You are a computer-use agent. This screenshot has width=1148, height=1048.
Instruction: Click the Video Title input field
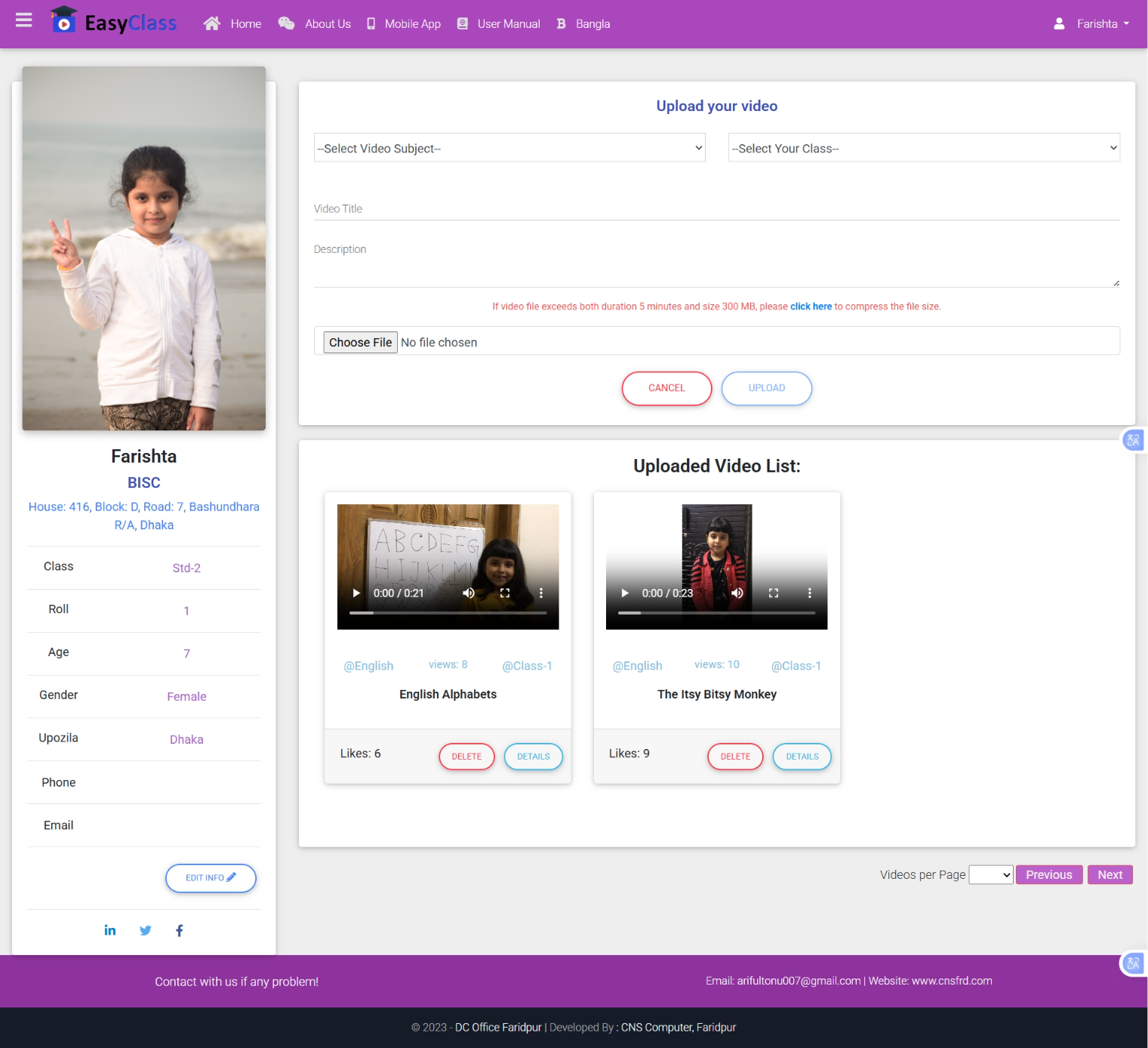pyautogui.click(x=716, y=209)
